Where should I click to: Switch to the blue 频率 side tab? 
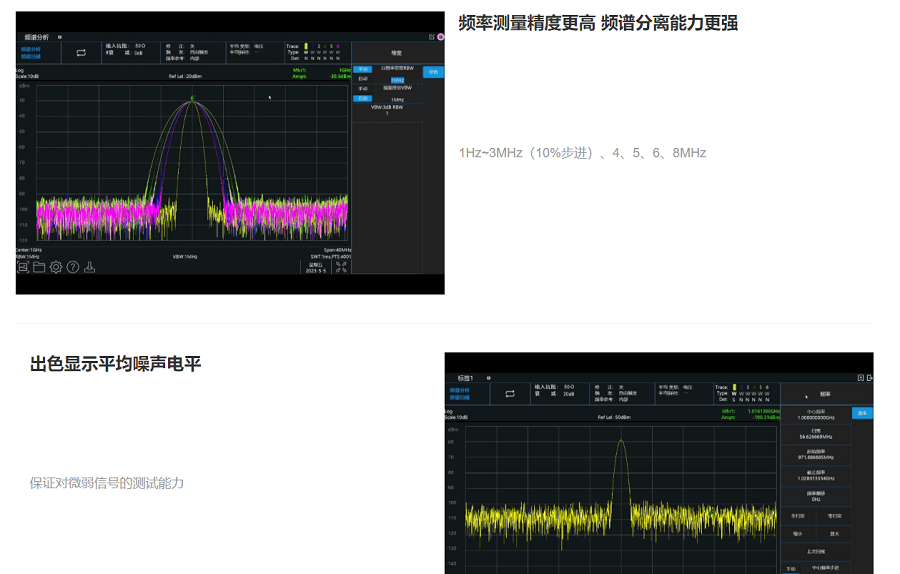pos(862,413)
